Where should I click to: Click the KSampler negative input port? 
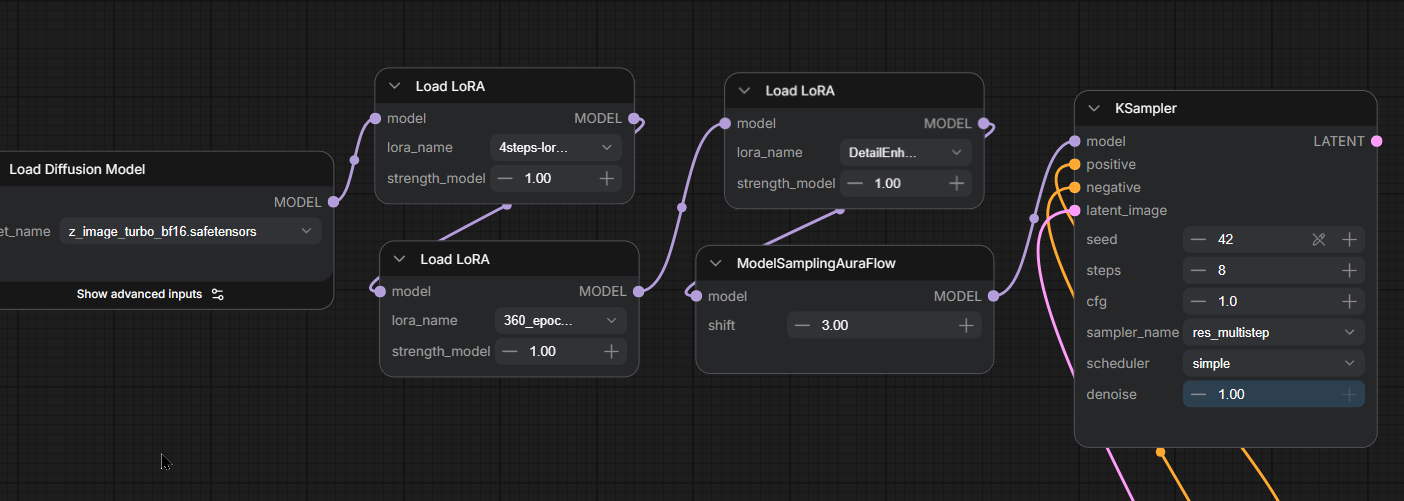coord(1075,187)
